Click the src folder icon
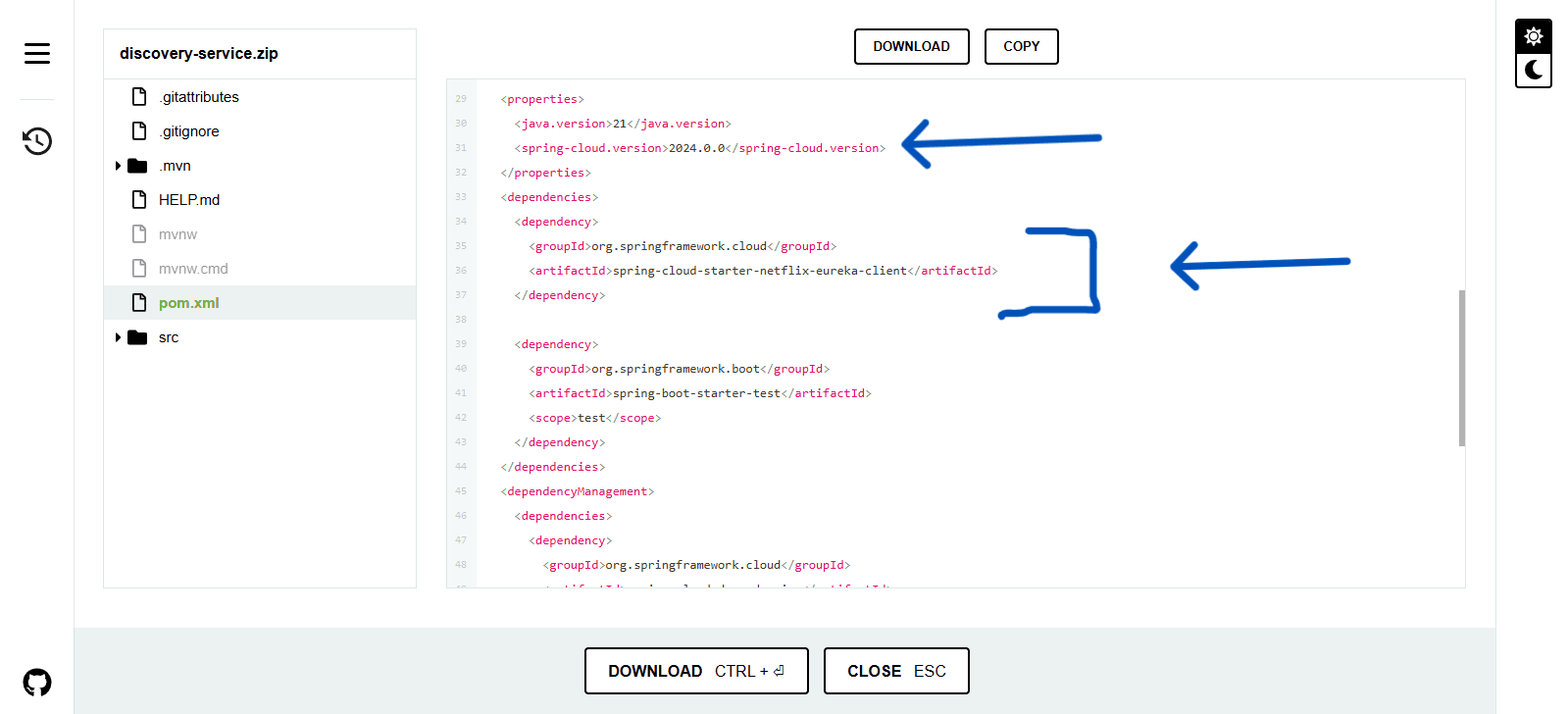 coord(137,337)
